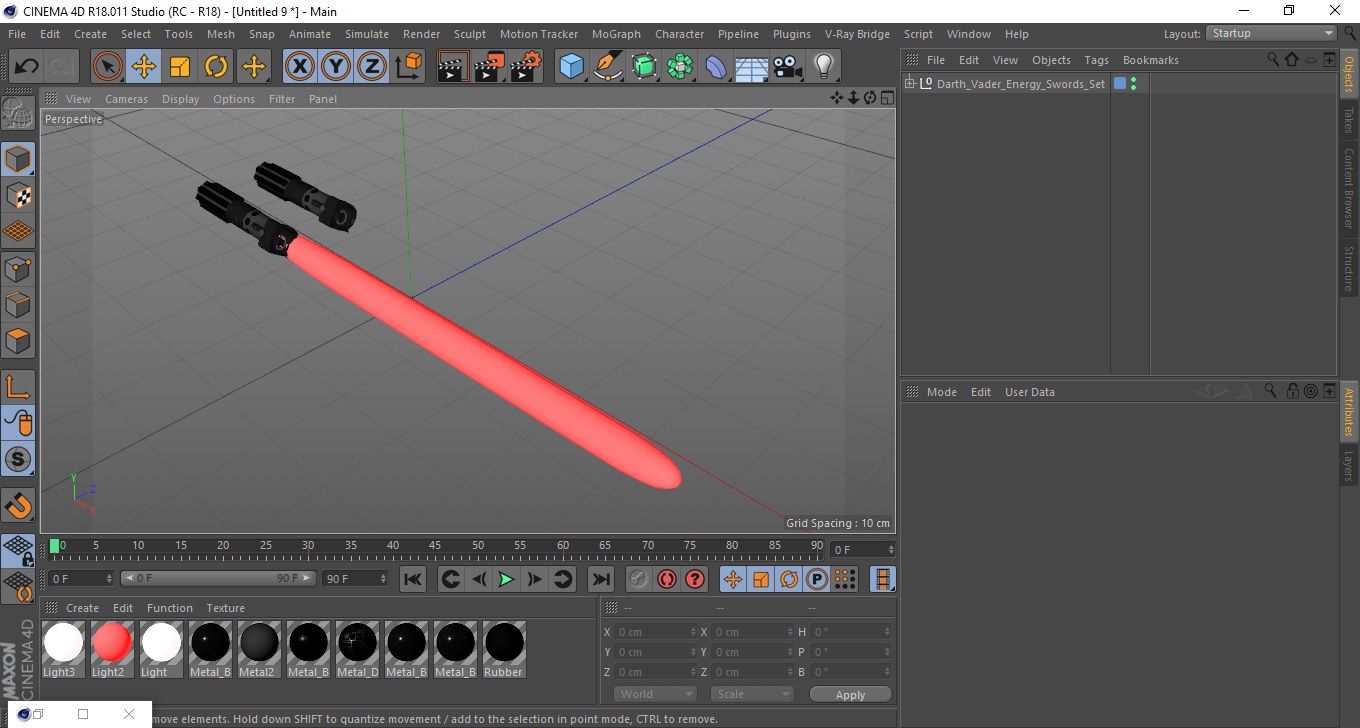Viewport: 1360px width, 728px height.
Task: Render to Picture Viewer
Action: pyautogui.click(x=489, y=67)
